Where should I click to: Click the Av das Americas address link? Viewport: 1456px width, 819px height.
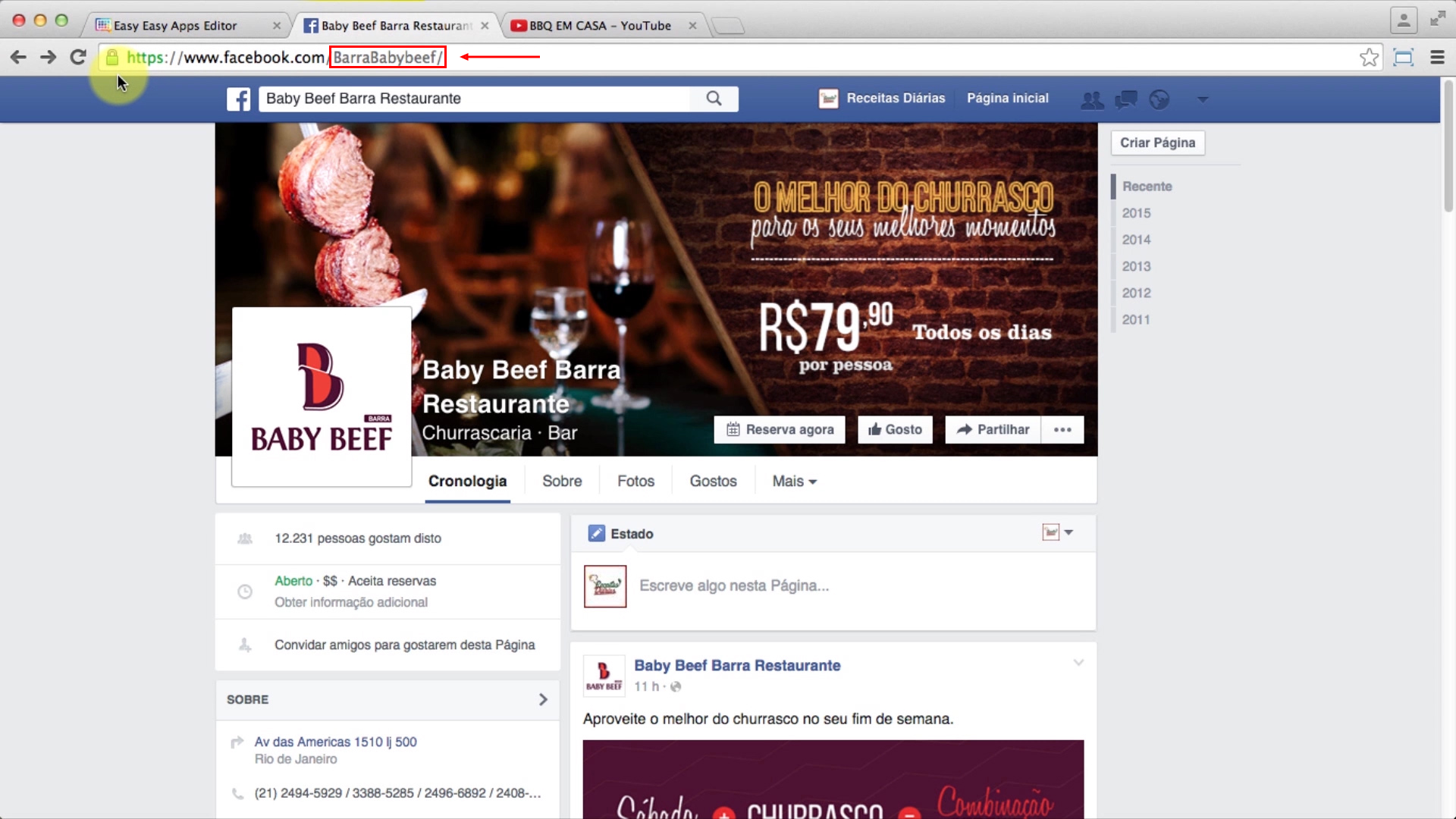point(335,741)
